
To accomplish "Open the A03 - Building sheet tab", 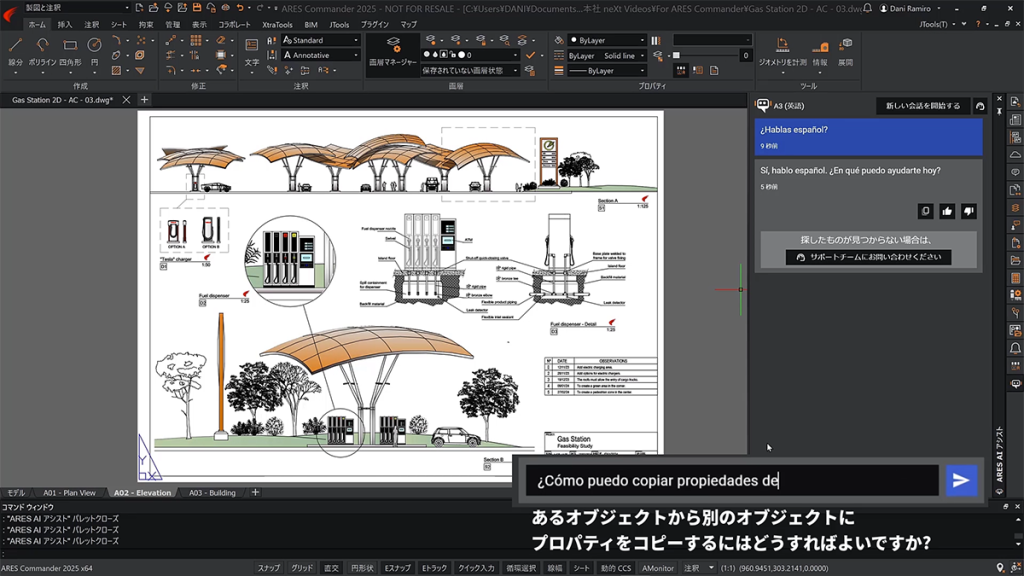I will point(212,492).
